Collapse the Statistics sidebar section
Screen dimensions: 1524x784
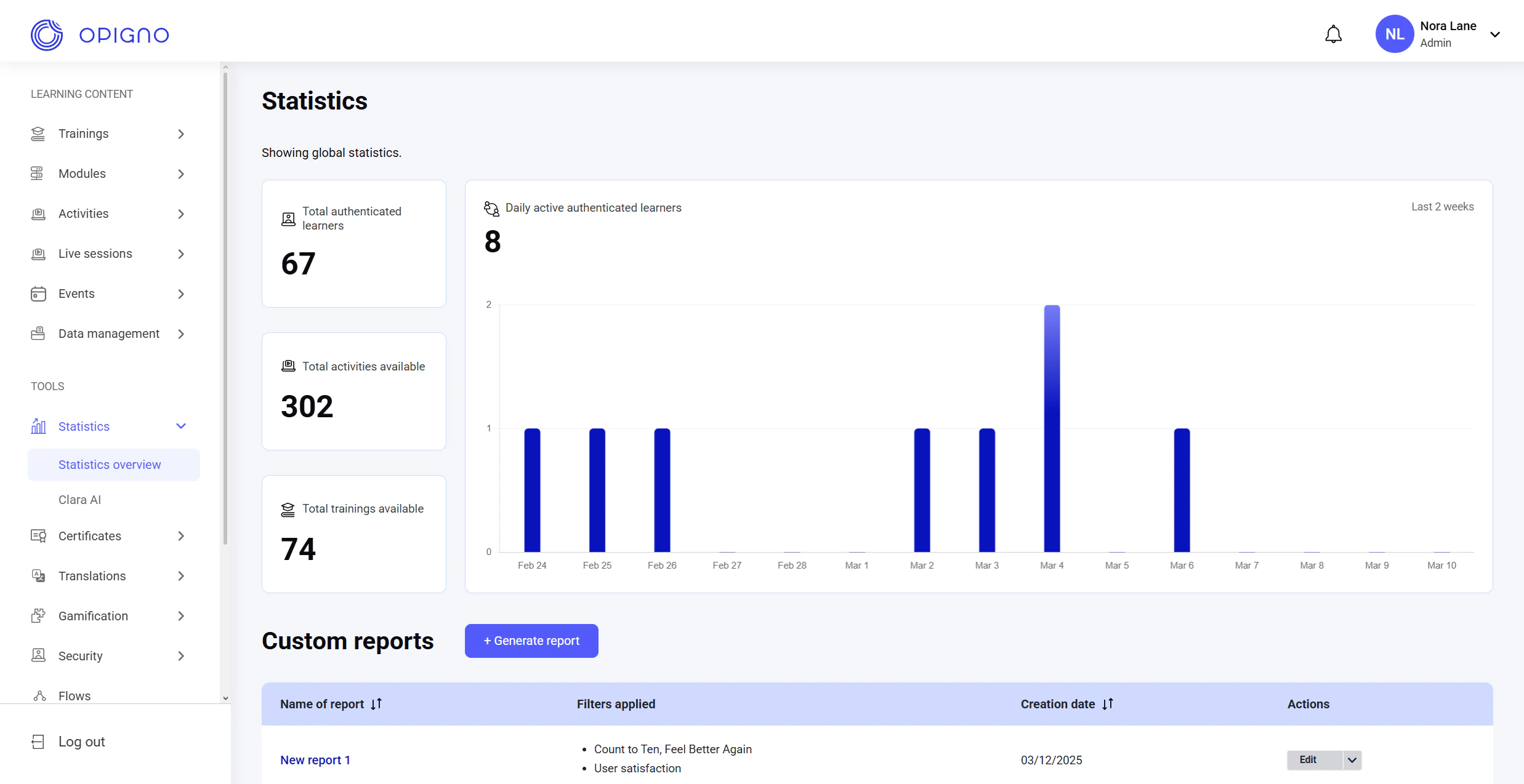181,426
